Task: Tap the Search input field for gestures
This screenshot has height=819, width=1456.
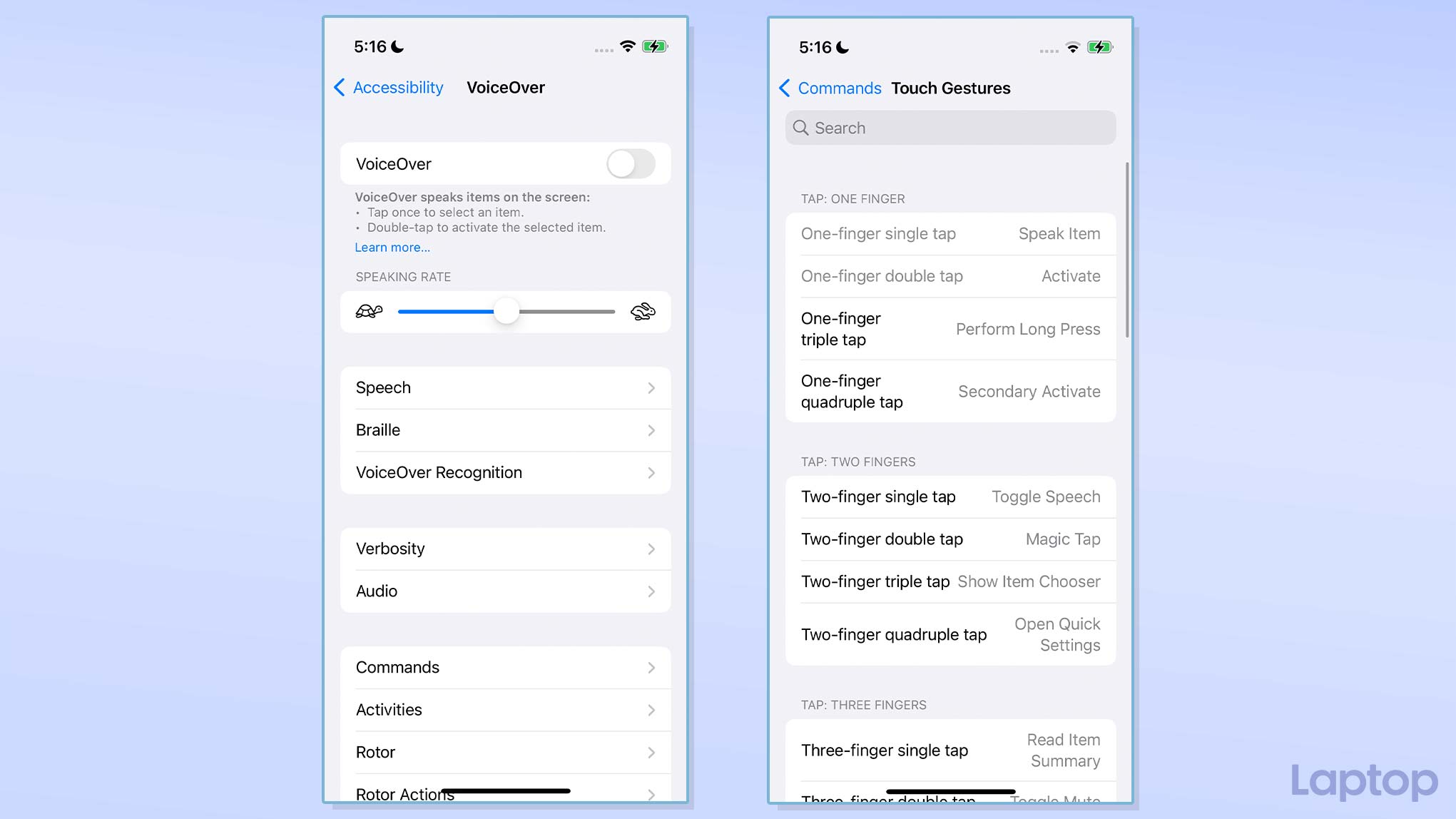Action: pos(950,128)
